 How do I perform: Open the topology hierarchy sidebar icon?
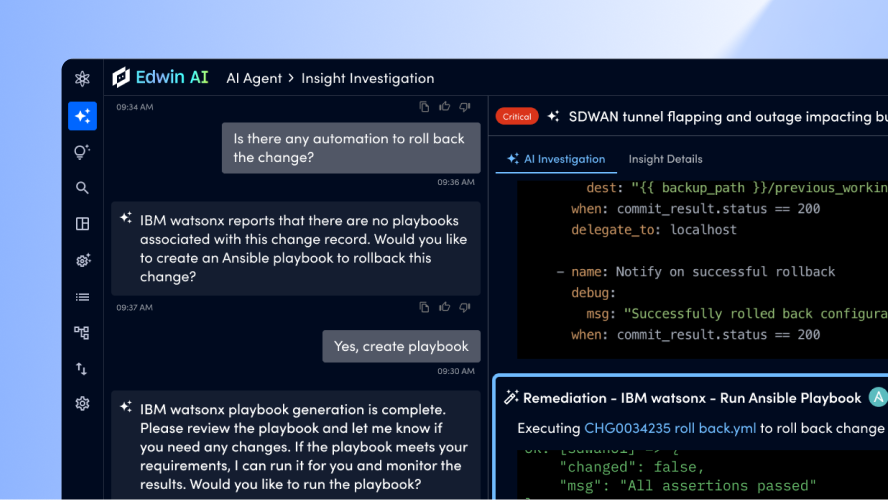pyautogui.click(x=82, y=333)
